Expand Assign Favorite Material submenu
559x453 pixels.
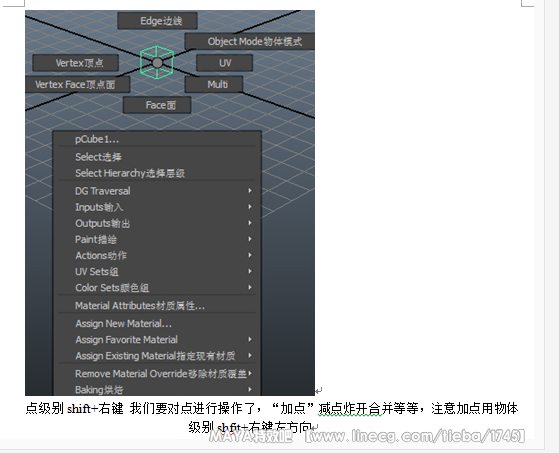(x=157, y=339)
